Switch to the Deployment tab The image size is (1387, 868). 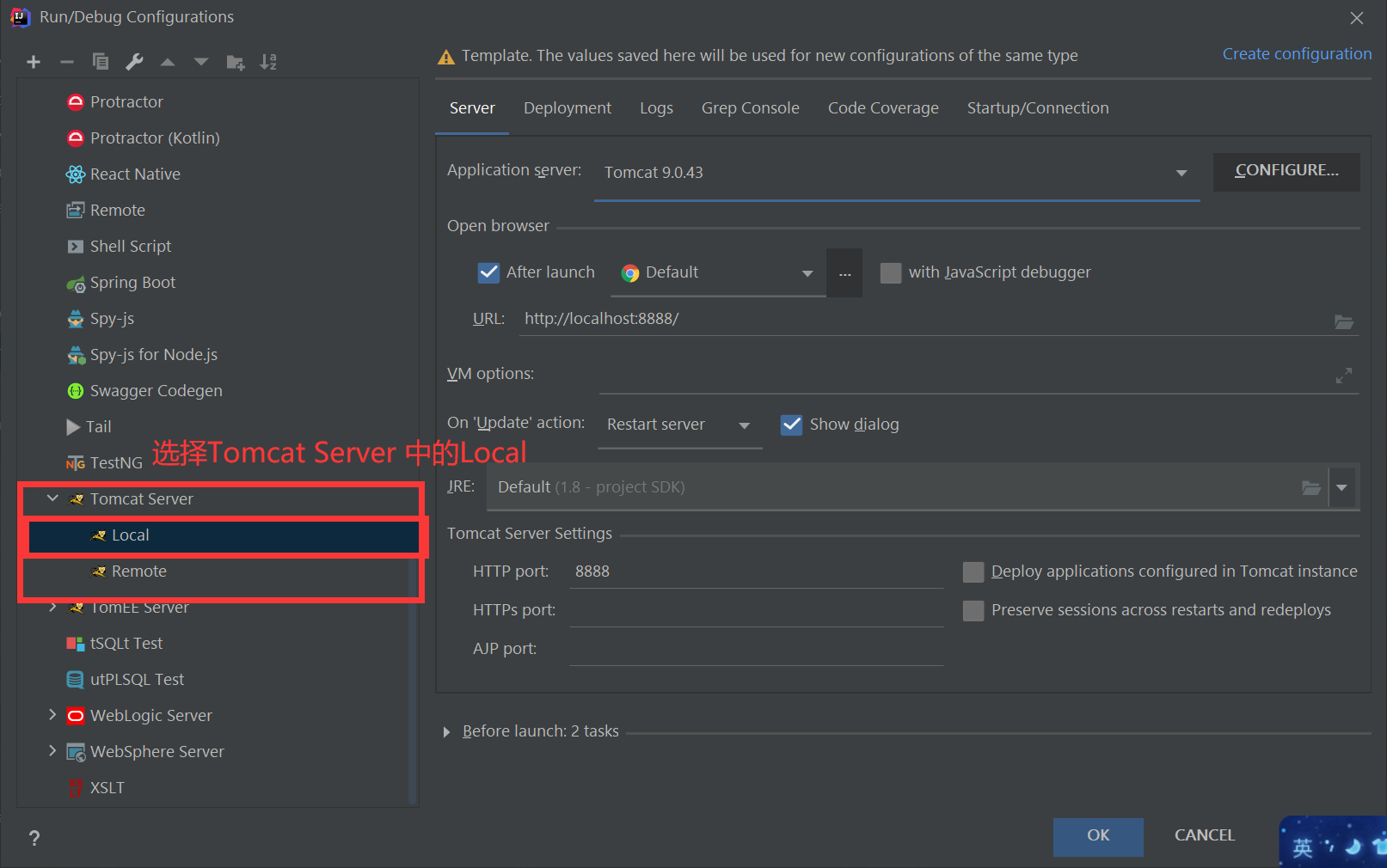coord(568,108)
